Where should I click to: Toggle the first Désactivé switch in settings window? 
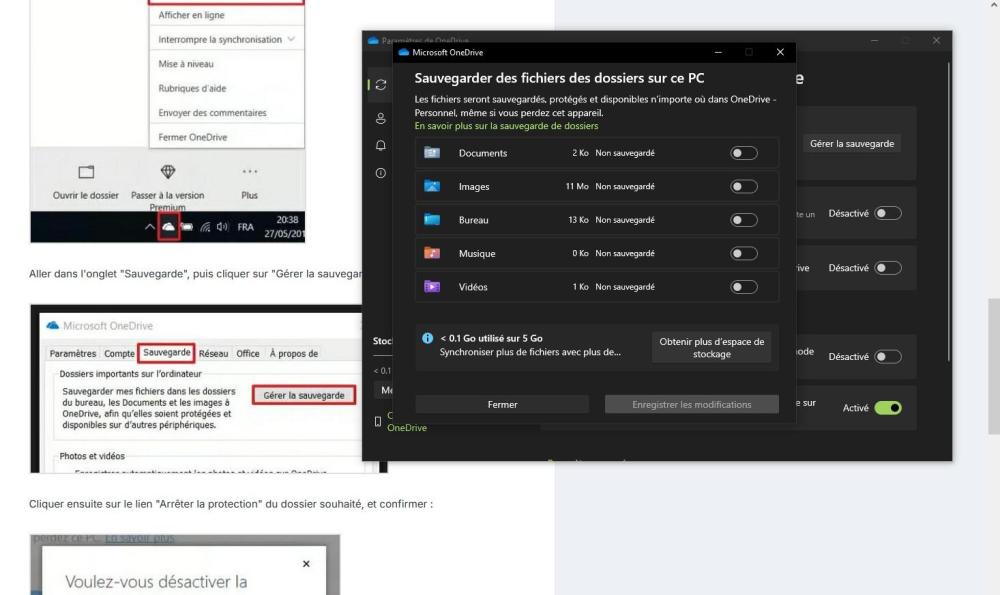click(x=888, y=213)
